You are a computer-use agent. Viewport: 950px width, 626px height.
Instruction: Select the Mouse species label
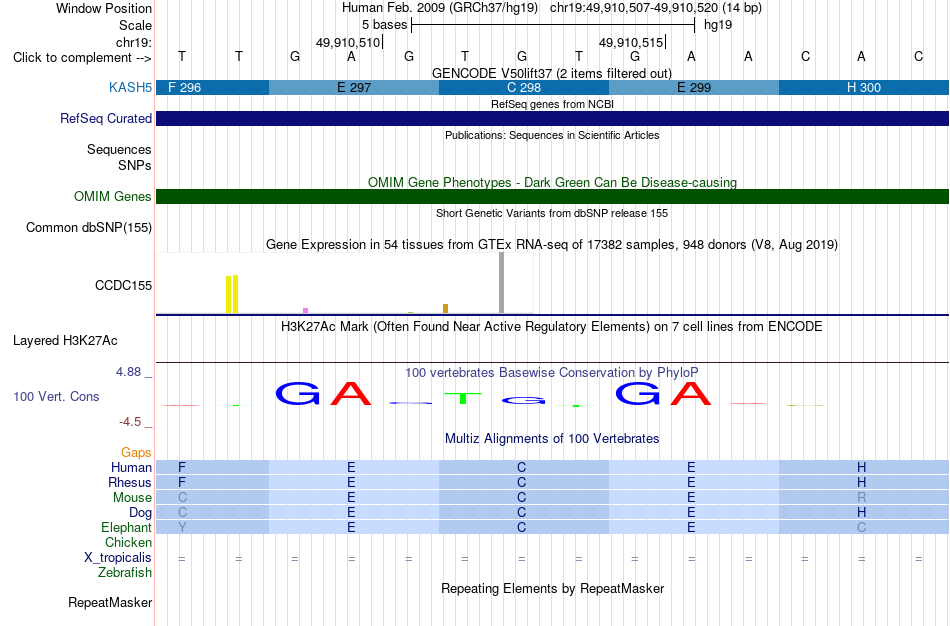click(132, 498)
